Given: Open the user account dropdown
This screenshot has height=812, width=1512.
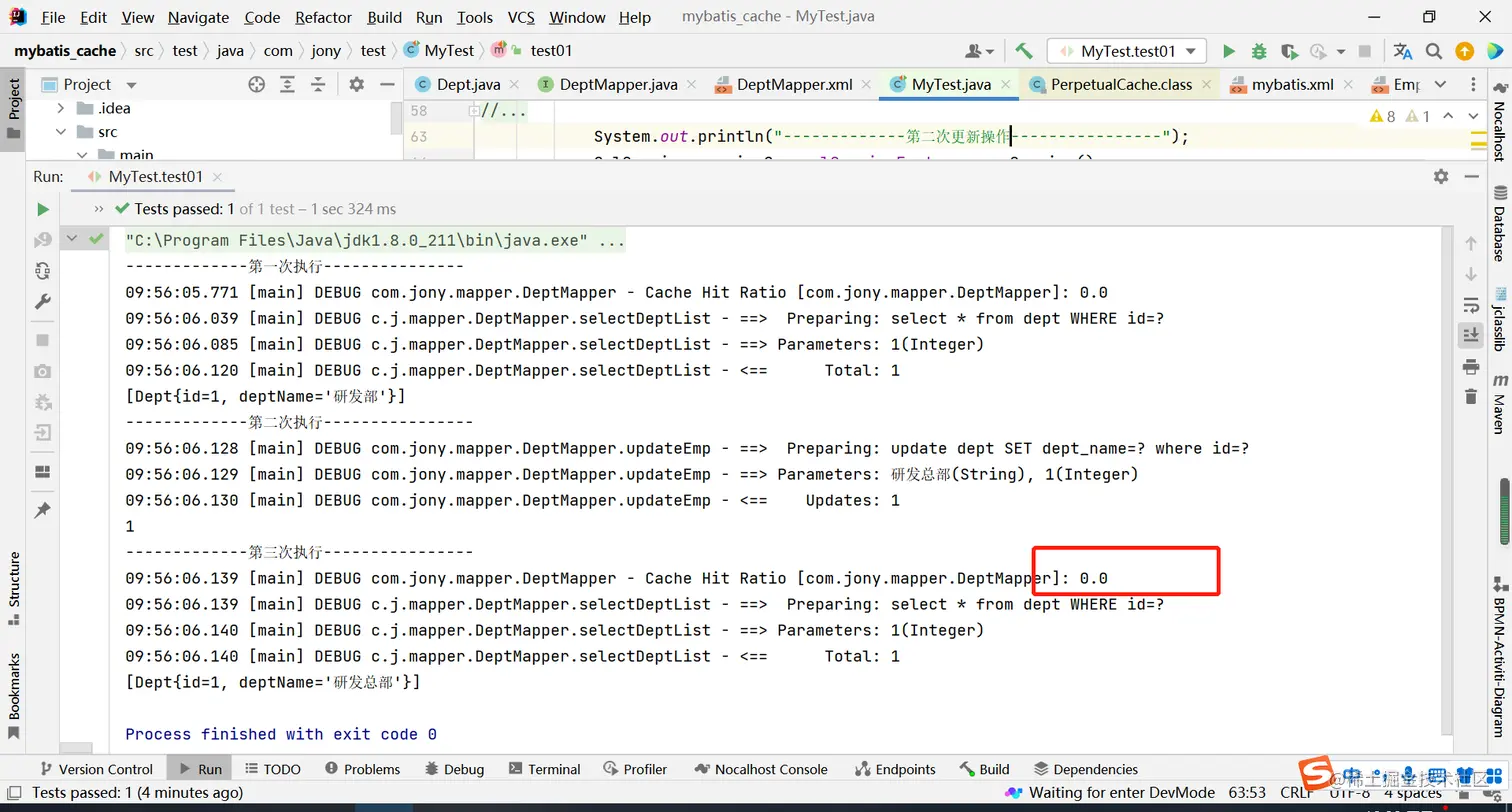Looking at the screenshot, I should coord(979,51).
